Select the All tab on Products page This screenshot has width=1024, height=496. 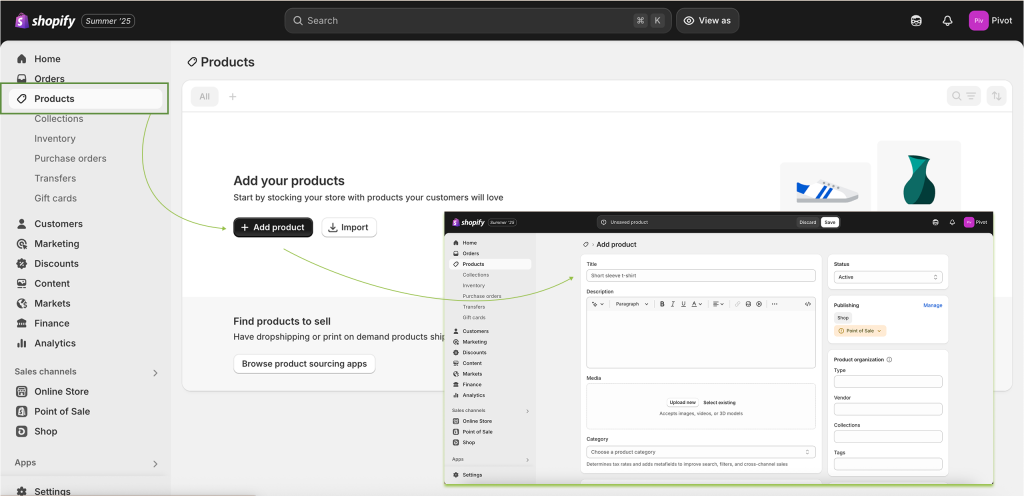(204, 97)
